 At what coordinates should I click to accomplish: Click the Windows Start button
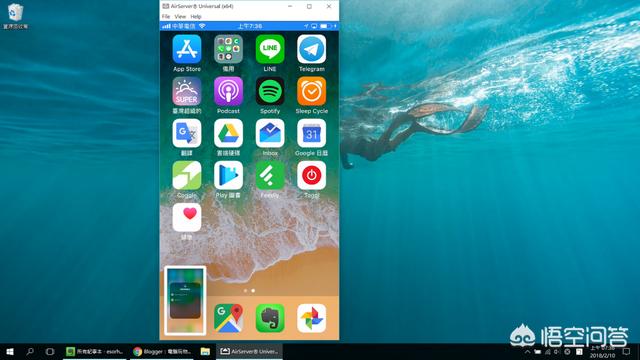coord(10,351)
